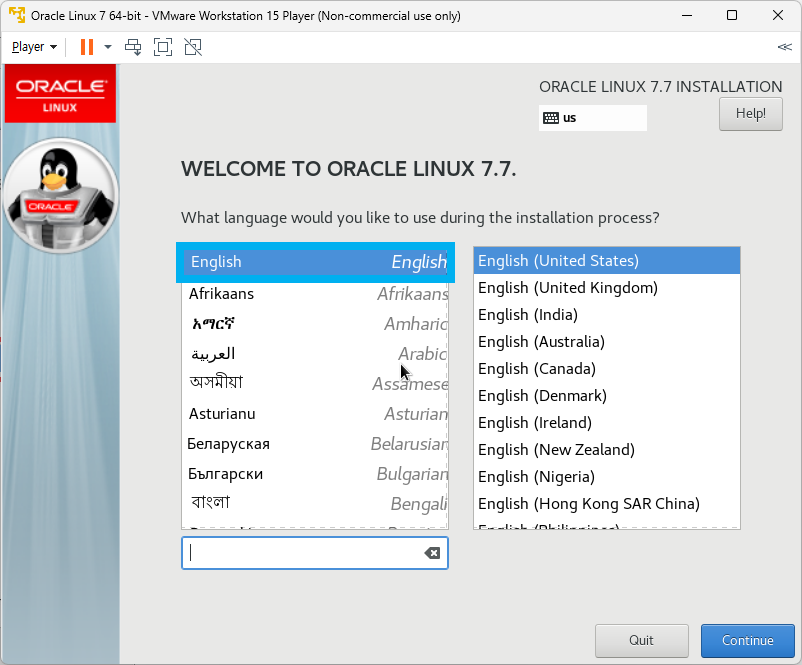Select Afrikaans in the language list

[315, 294]
